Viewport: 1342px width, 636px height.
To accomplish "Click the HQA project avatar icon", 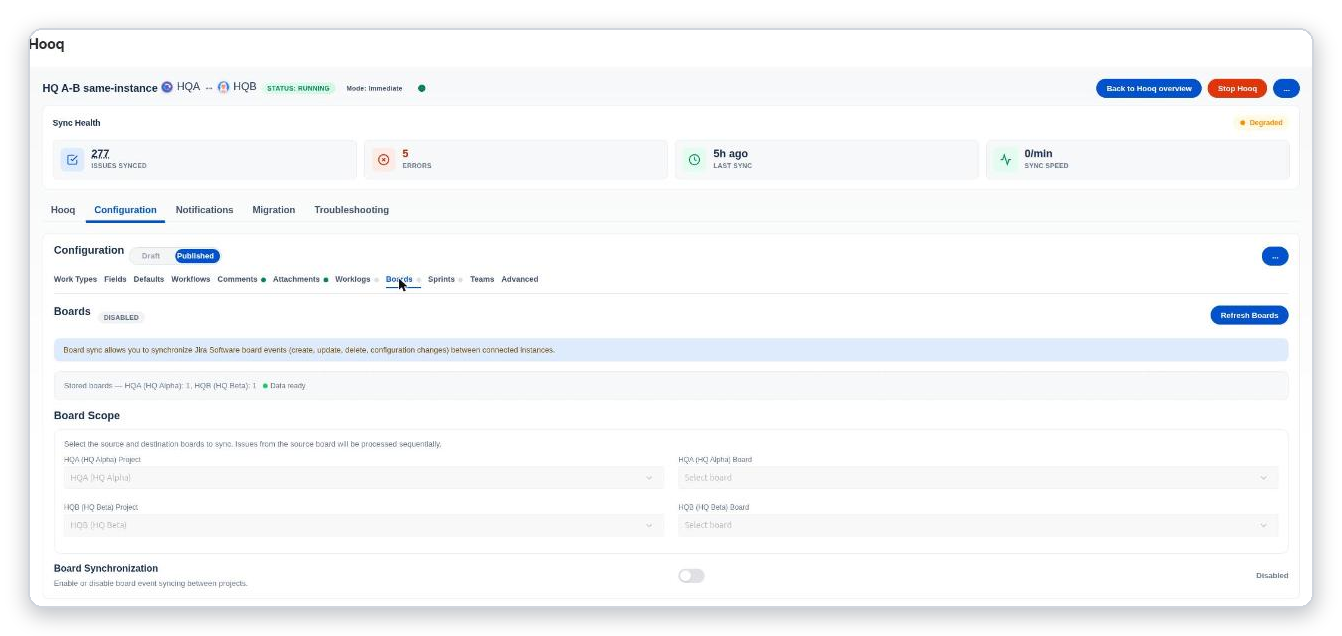I will coord(167,88).
